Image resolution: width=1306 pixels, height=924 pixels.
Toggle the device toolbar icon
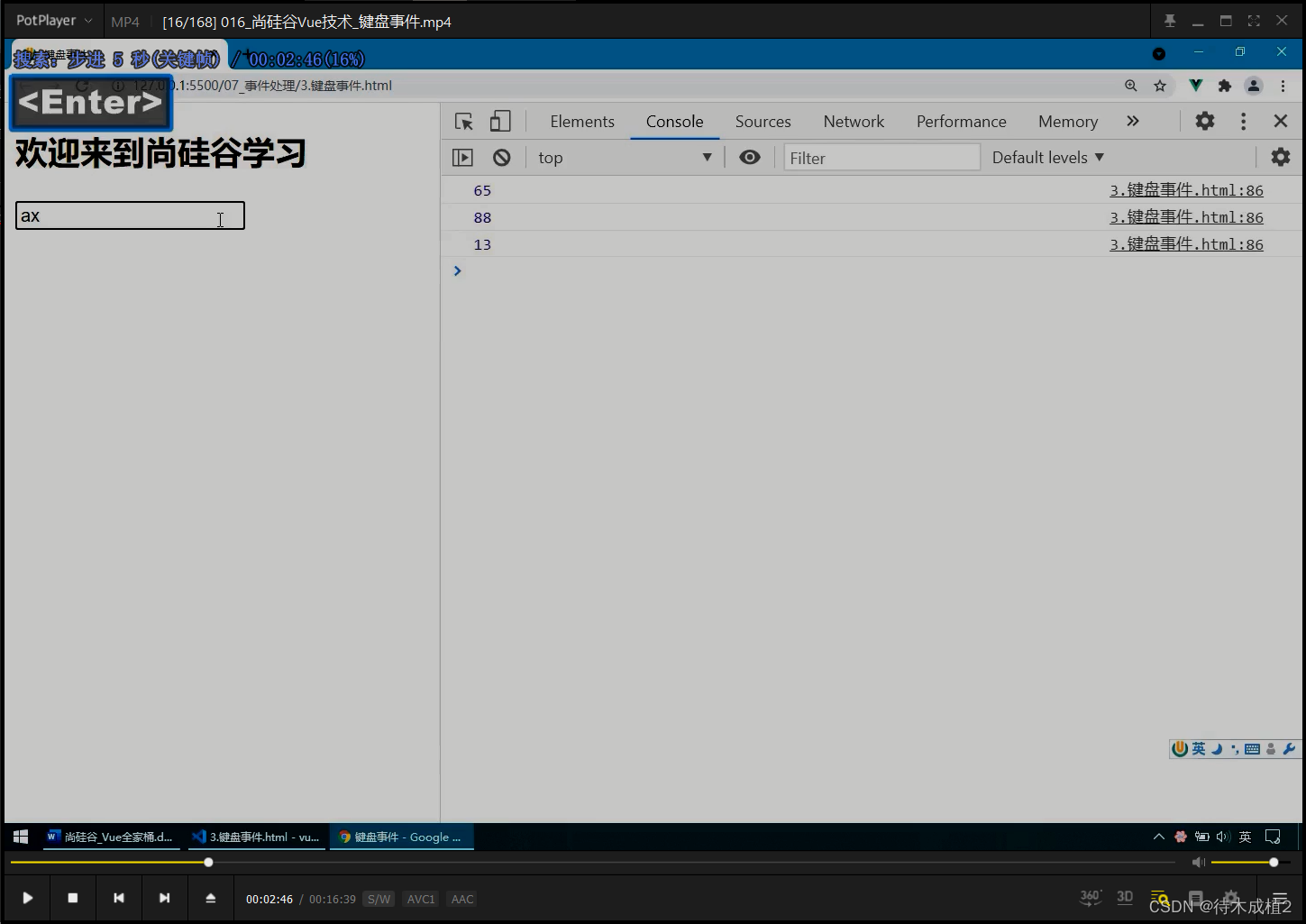[500, 122]
